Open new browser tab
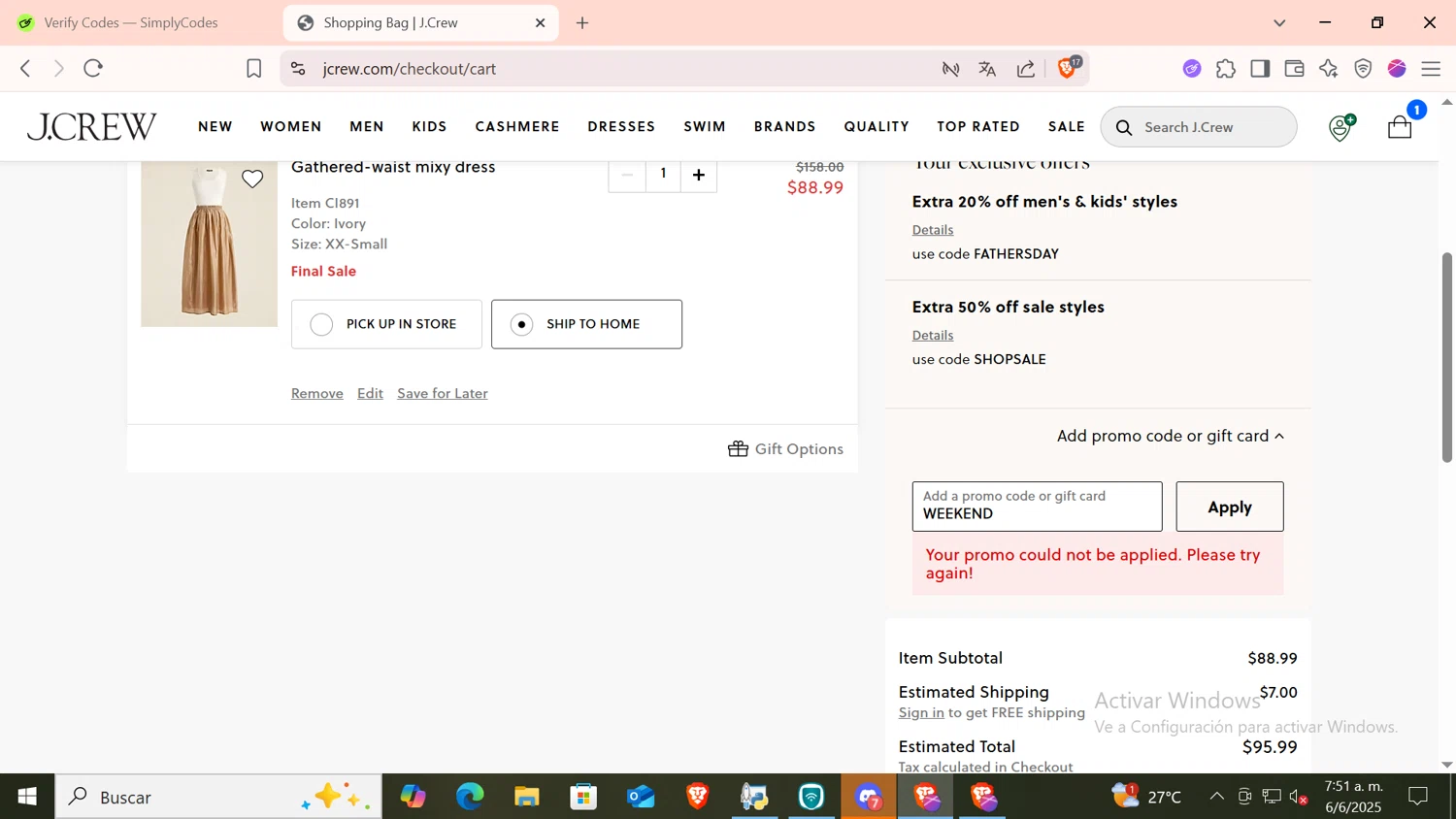The height and width of the screenshot is (819, 1456). pyautogui.click(x=582, y=22)
